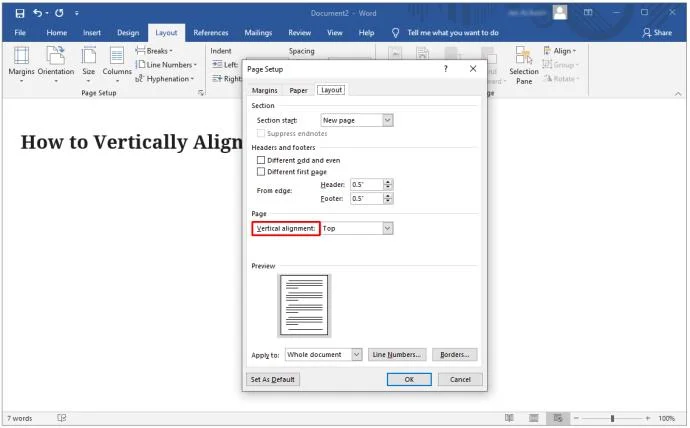Switch to the Insert ribbon tab
690x428 pixels.
coord(92,33)
